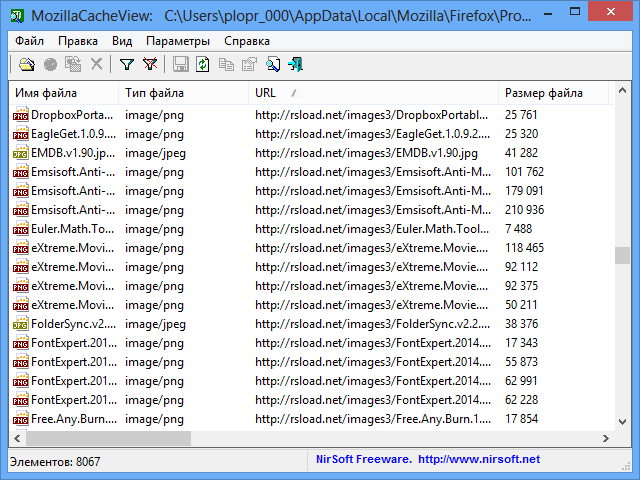Click the clear filter icon with red X
Image resolution: width=640 pixels, height=480 pixels.
(x=150, y=65)
